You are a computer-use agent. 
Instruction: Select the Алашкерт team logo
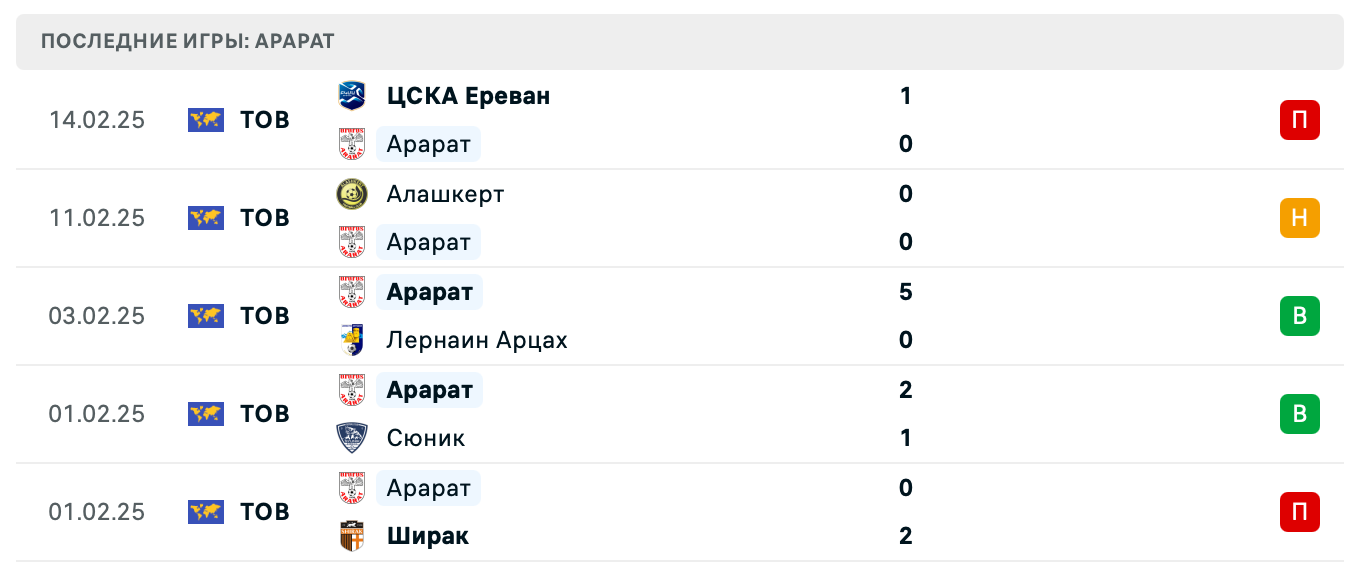(x=352, y=194)
